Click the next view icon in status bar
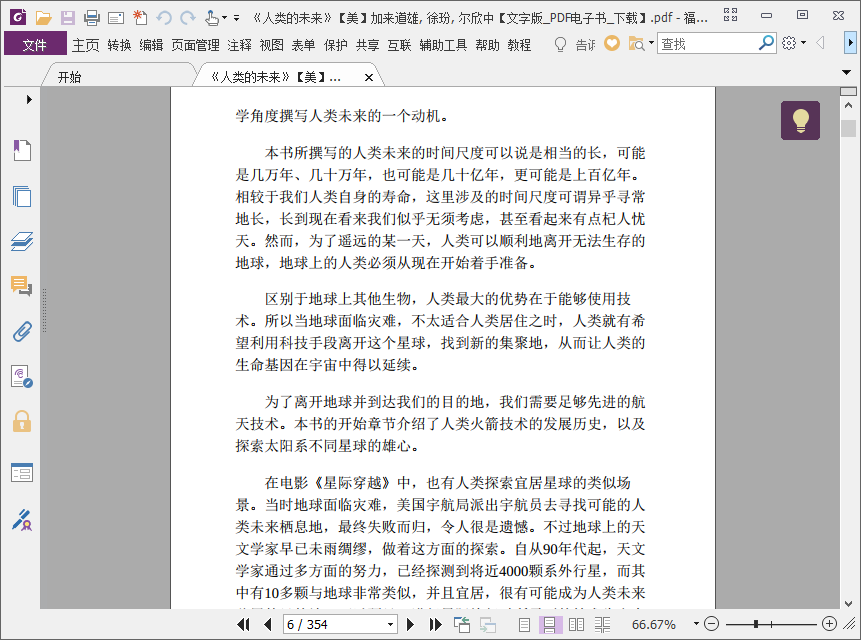This screenshot has width=861, height=640. 488,625
